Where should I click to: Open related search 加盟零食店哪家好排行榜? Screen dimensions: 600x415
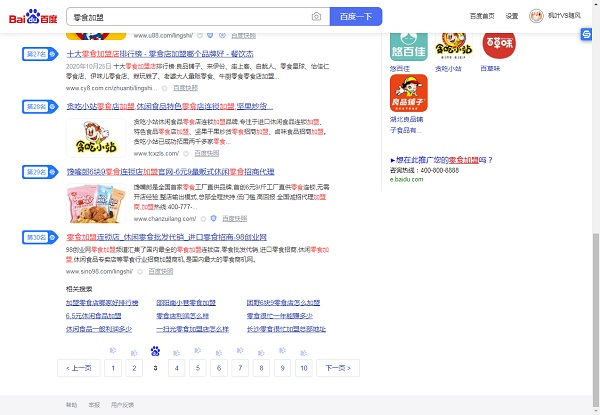pyautogui.click(x=102, y=303)
